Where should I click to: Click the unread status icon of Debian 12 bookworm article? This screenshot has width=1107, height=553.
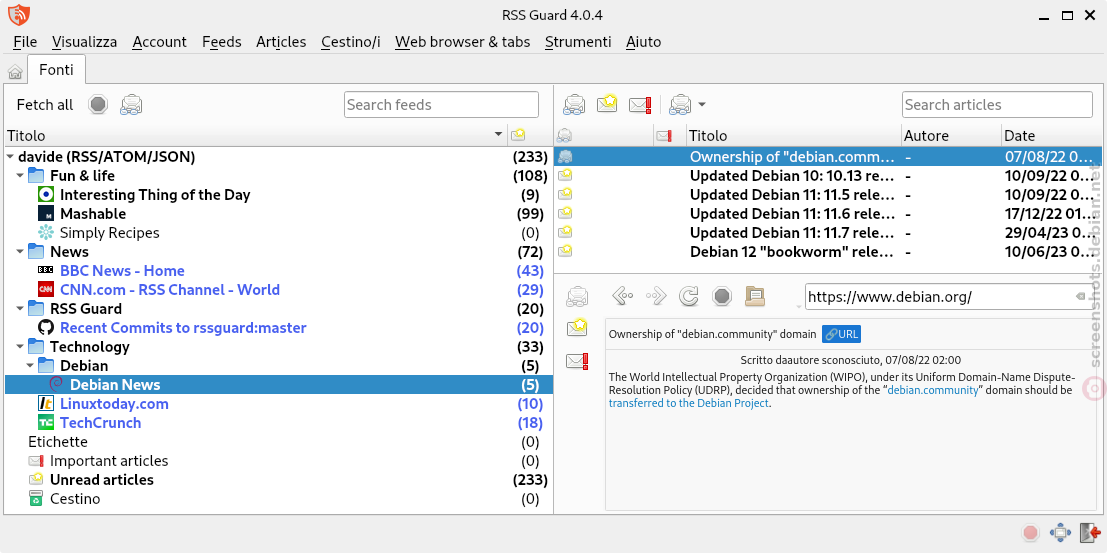tap(565, 251)
